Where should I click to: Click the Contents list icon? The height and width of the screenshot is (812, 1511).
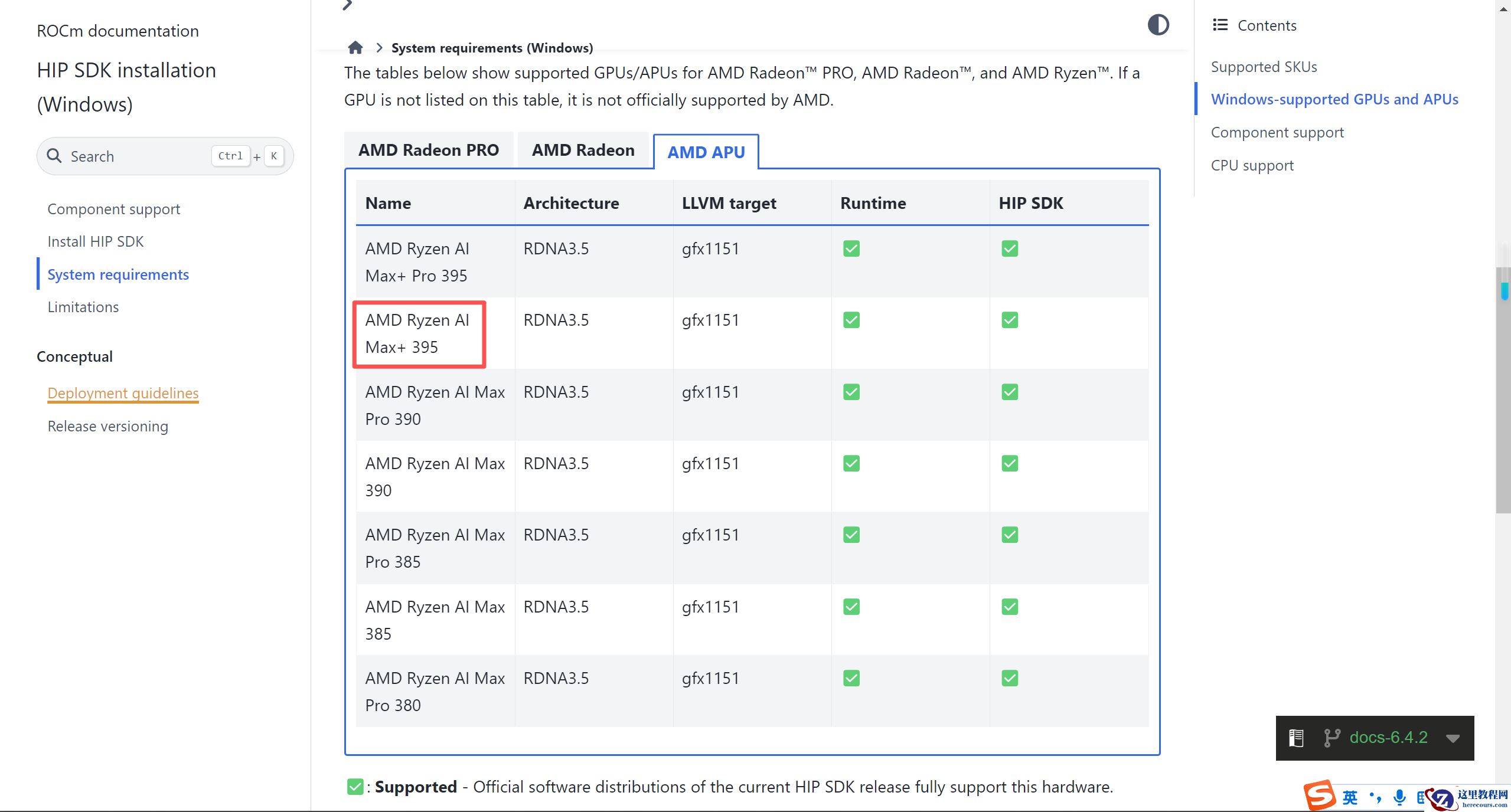point(1220,25)
